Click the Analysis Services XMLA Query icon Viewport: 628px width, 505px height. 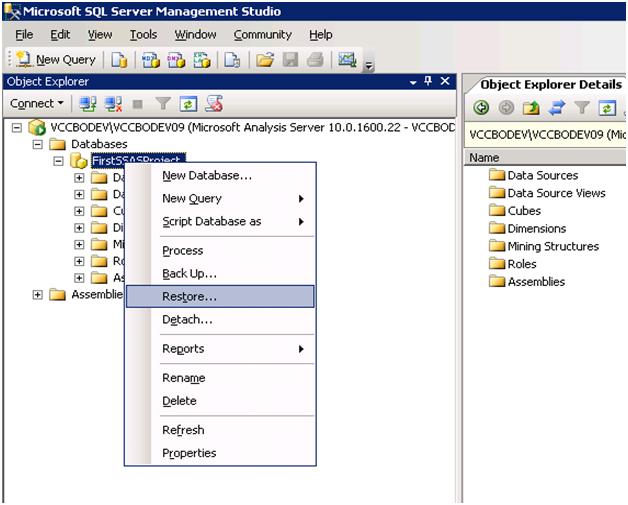(x=202, y=60)
